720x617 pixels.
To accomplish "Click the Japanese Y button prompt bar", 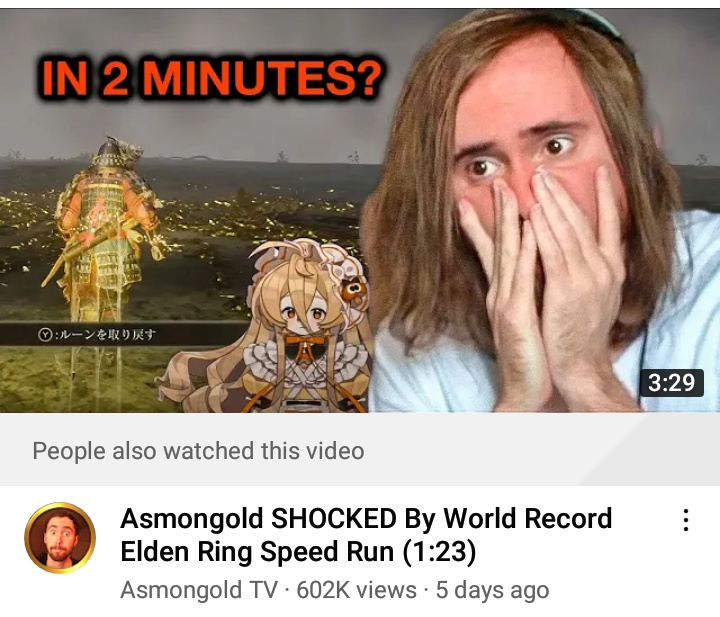I will click(x=124, y=334).
